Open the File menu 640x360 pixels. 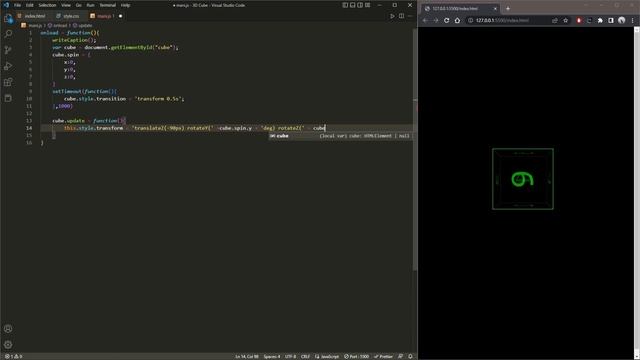coord(18,5)
